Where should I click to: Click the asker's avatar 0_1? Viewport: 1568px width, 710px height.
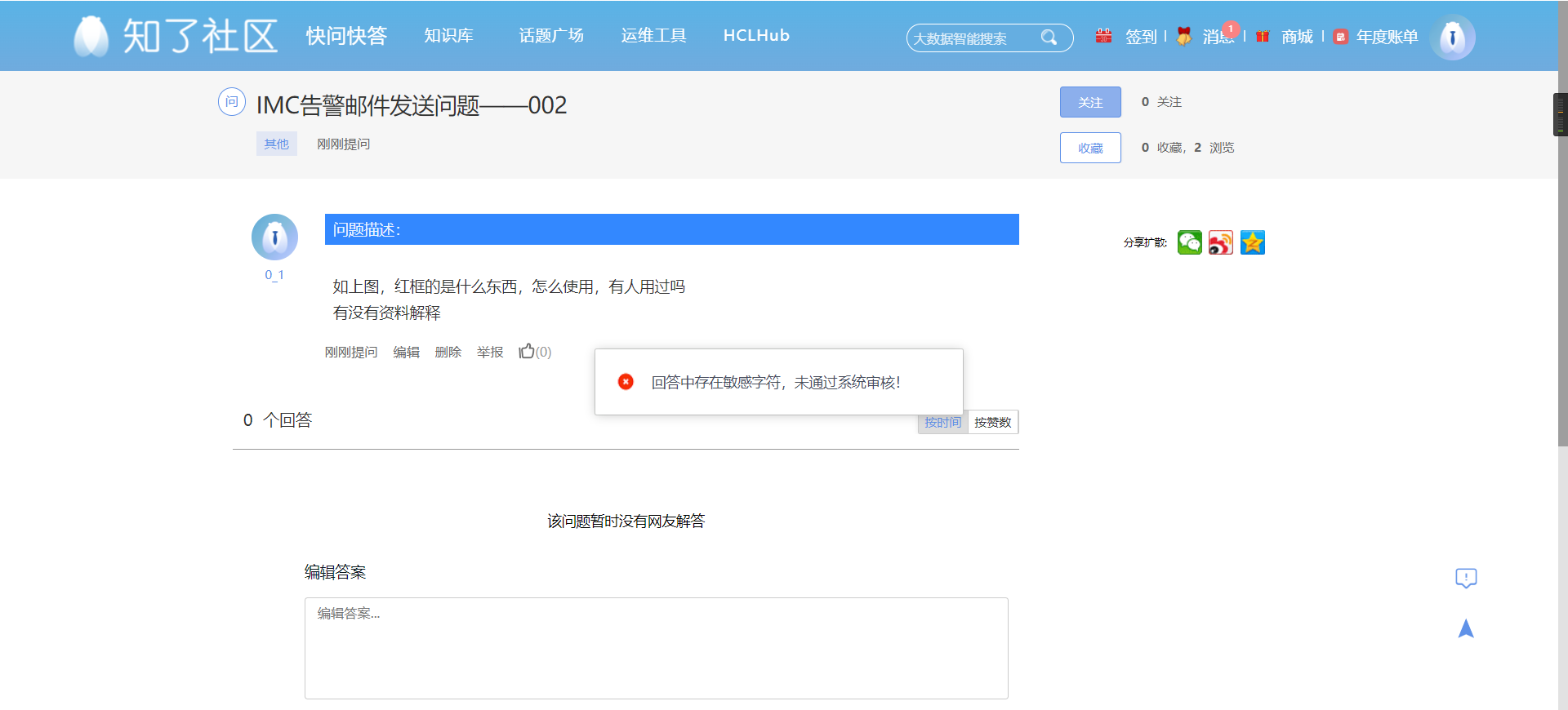[274, 237]
